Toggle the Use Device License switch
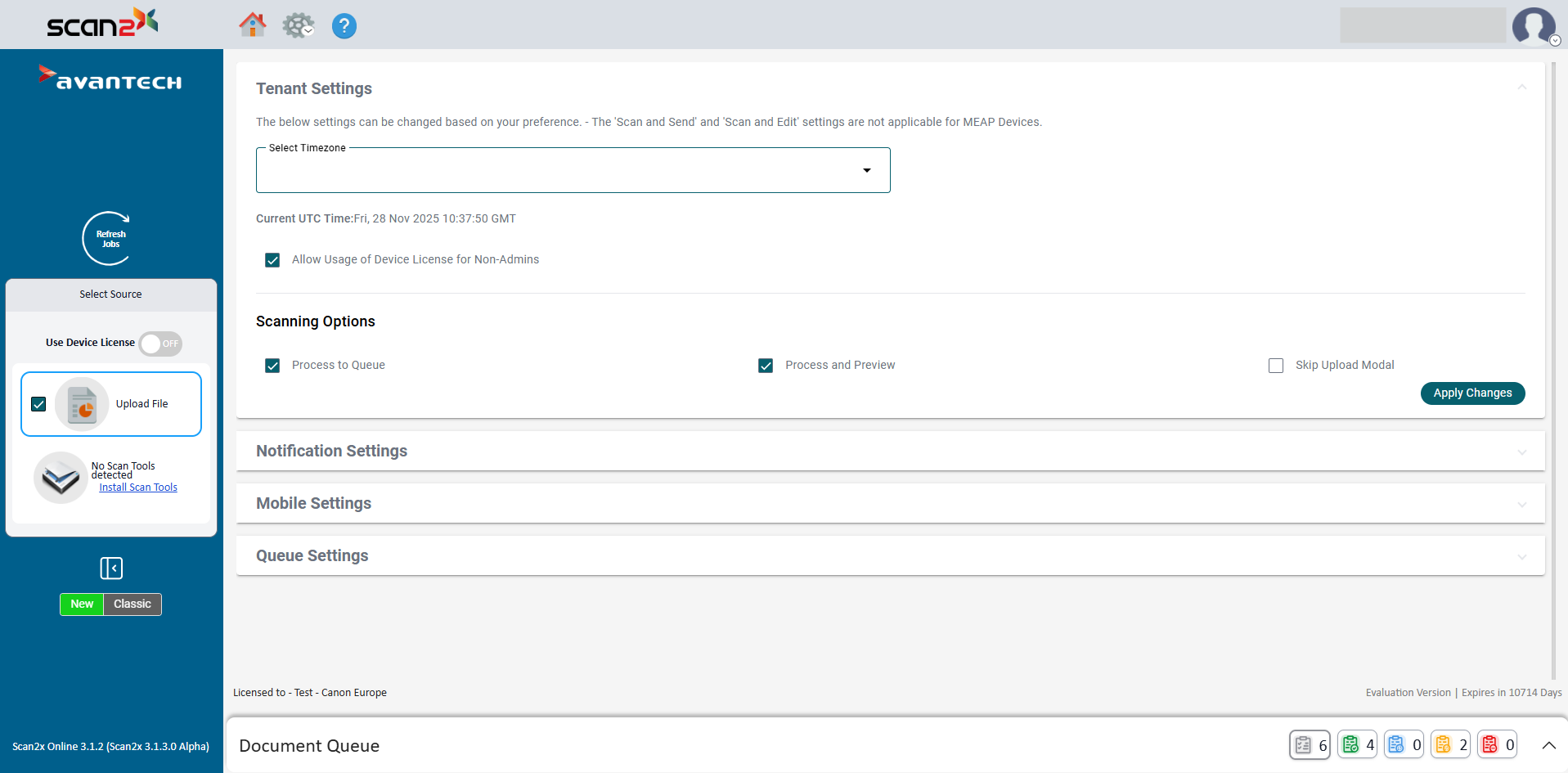Image resolution: width=1568 pixels, height=773 pixels. (x=160, y=344)
